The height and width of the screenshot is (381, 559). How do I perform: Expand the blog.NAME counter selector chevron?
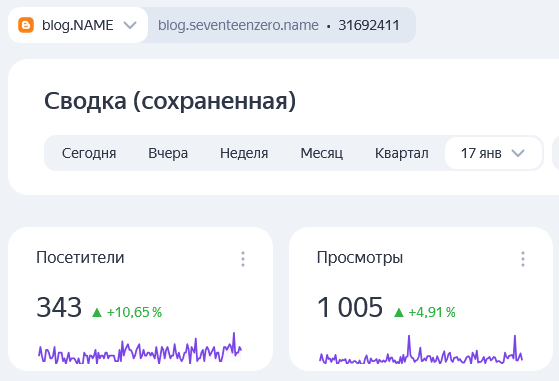pyautogui.click(x=130, y=25)
